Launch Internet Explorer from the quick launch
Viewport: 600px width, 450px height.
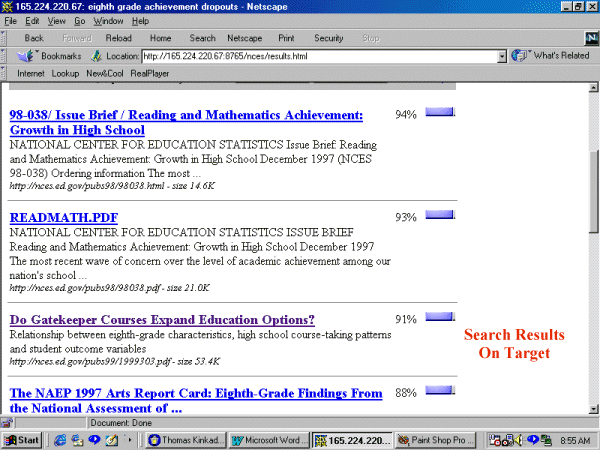coord(62,440)
